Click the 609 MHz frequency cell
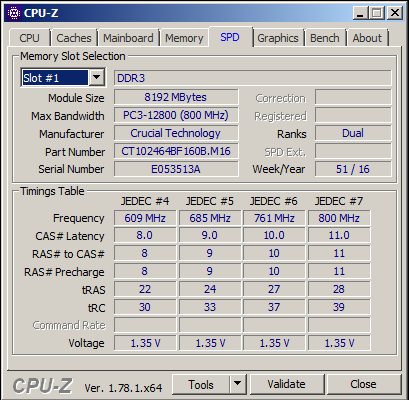This screenshot has width=409, height=400. [x=145, y=218]
